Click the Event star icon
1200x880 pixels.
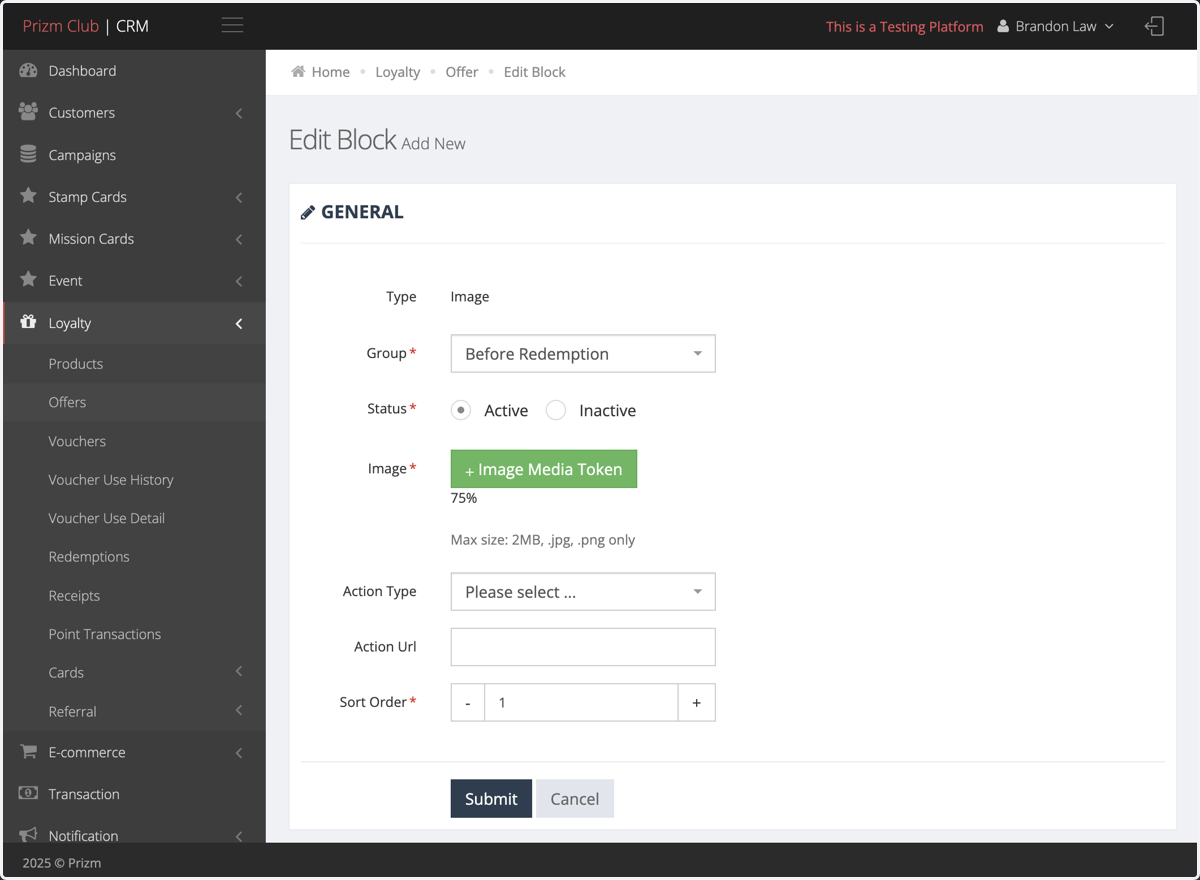coord(28,280)
